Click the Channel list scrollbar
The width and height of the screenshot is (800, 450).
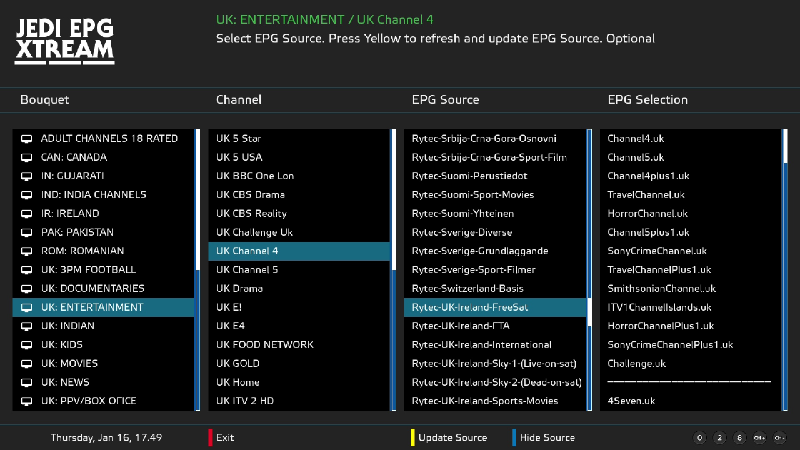click(x=393, y=270)
